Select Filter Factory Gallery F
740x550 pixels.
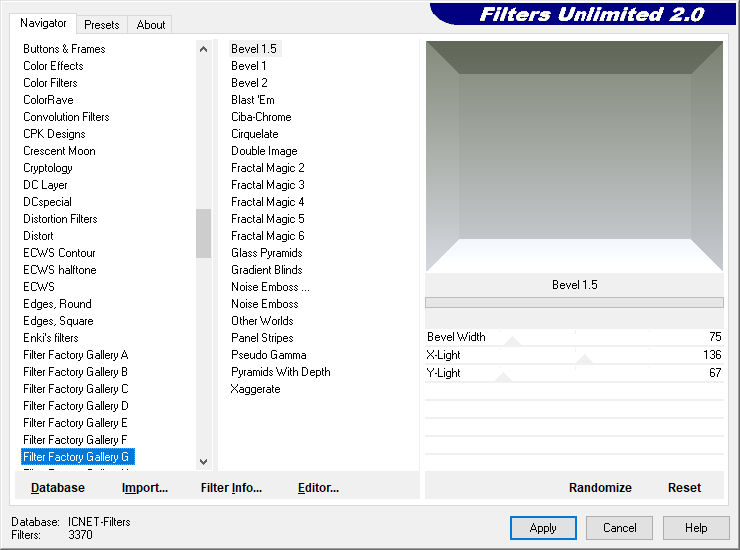click(75, 440)
